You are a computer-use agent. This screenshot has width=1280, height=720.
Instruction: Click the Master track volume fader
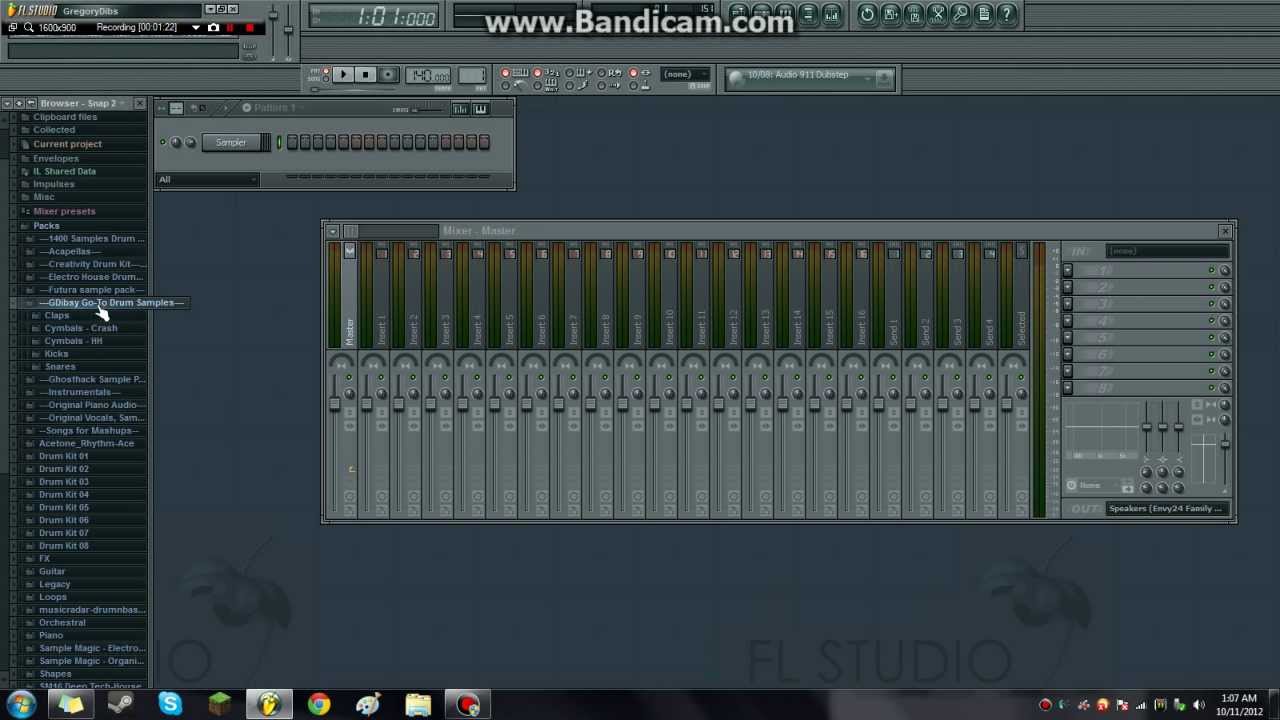334,404
